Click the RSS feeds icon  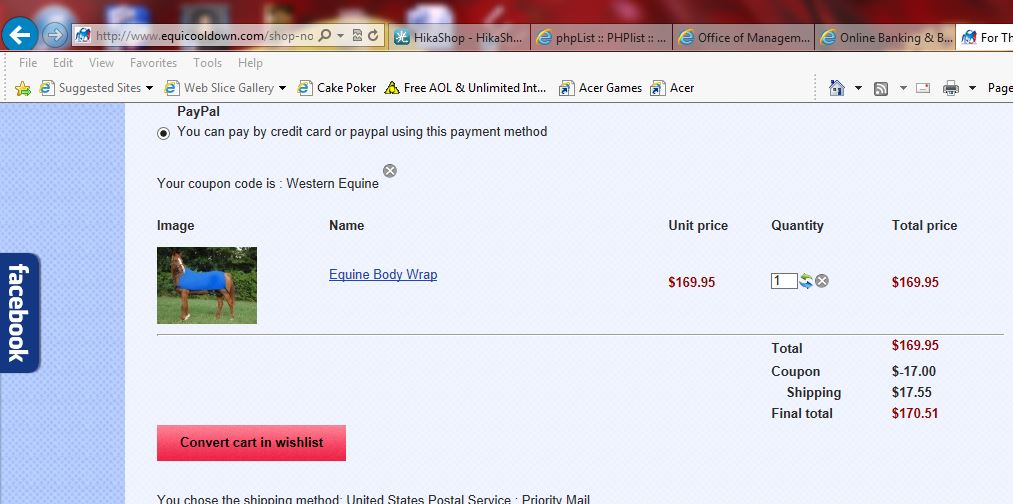tap(881, 89)
